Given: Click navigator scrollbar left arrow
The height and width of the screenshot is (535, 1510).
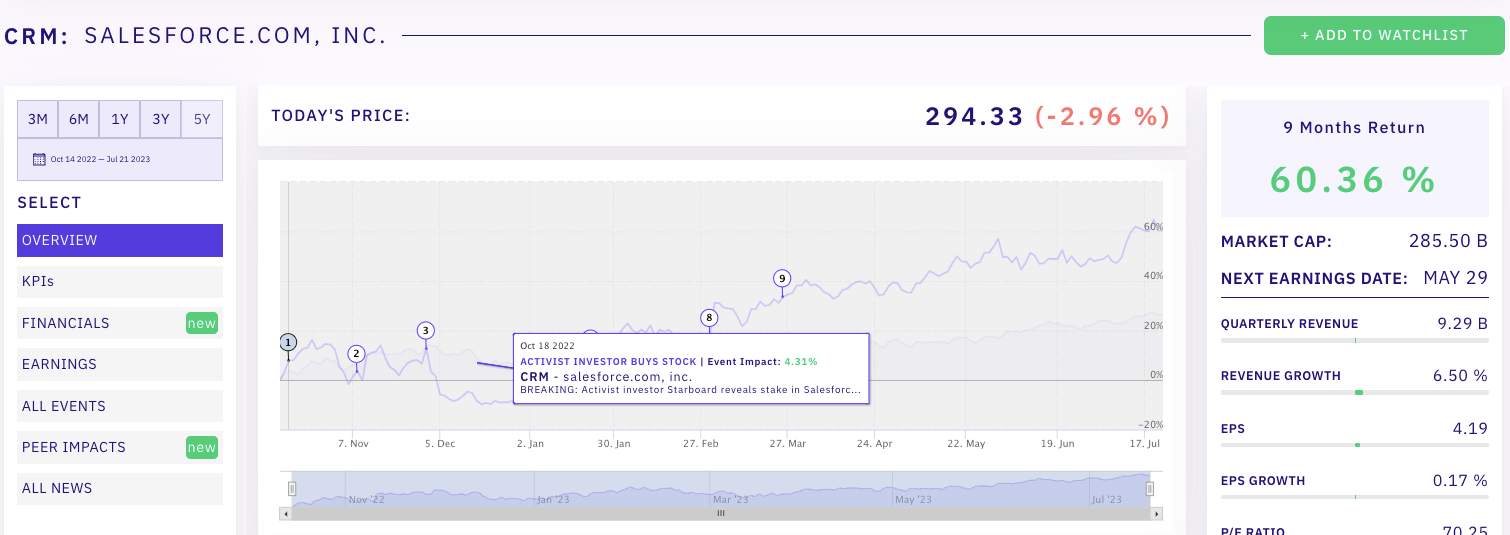Looking at the screenshot, I should coord(287,513).
